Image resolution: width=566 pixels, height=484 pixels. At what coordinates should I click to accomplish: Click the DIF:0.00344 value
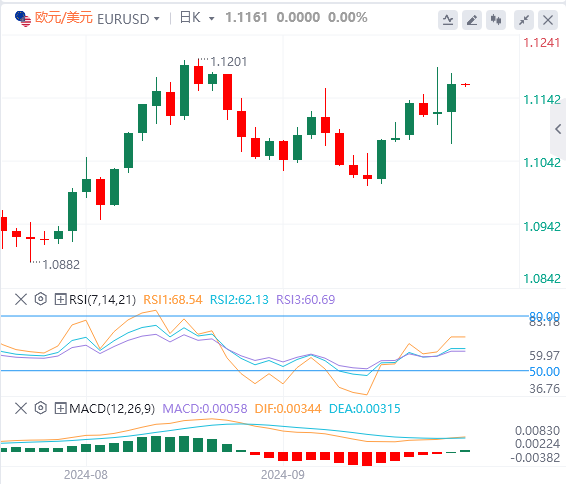tap(288, 409)
